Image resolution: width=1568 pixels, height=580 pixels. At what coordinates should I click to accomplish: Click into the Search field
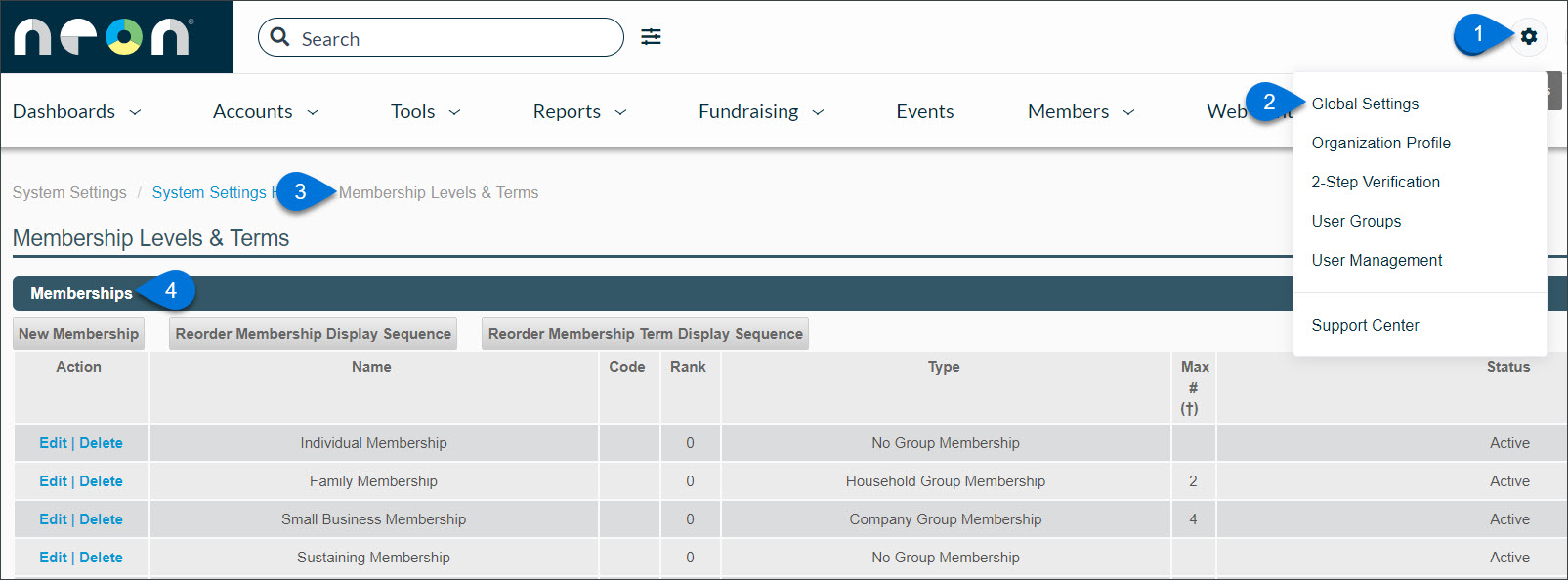pos(441,37)
